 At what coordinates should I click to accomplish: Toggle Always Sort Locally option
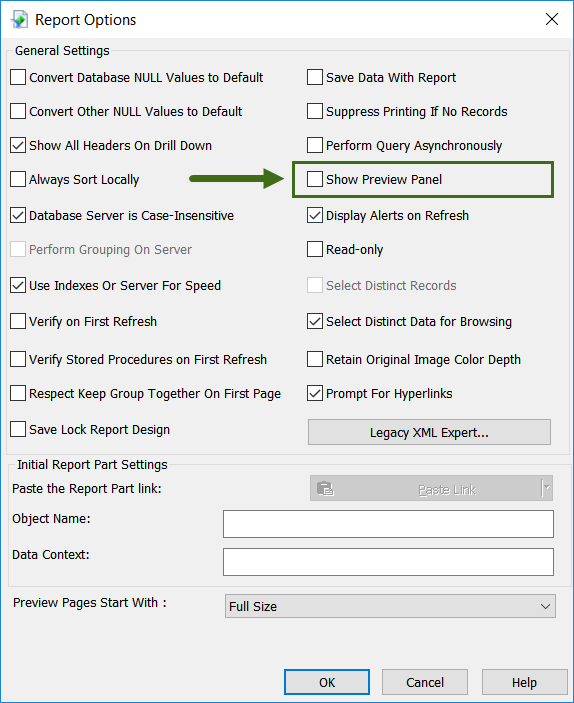click(18, 179)
